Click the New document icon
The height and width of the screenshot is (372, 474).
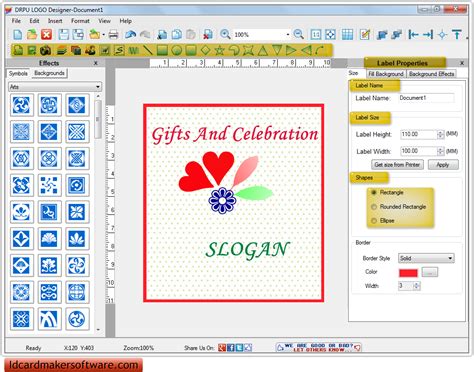point(18,34)
